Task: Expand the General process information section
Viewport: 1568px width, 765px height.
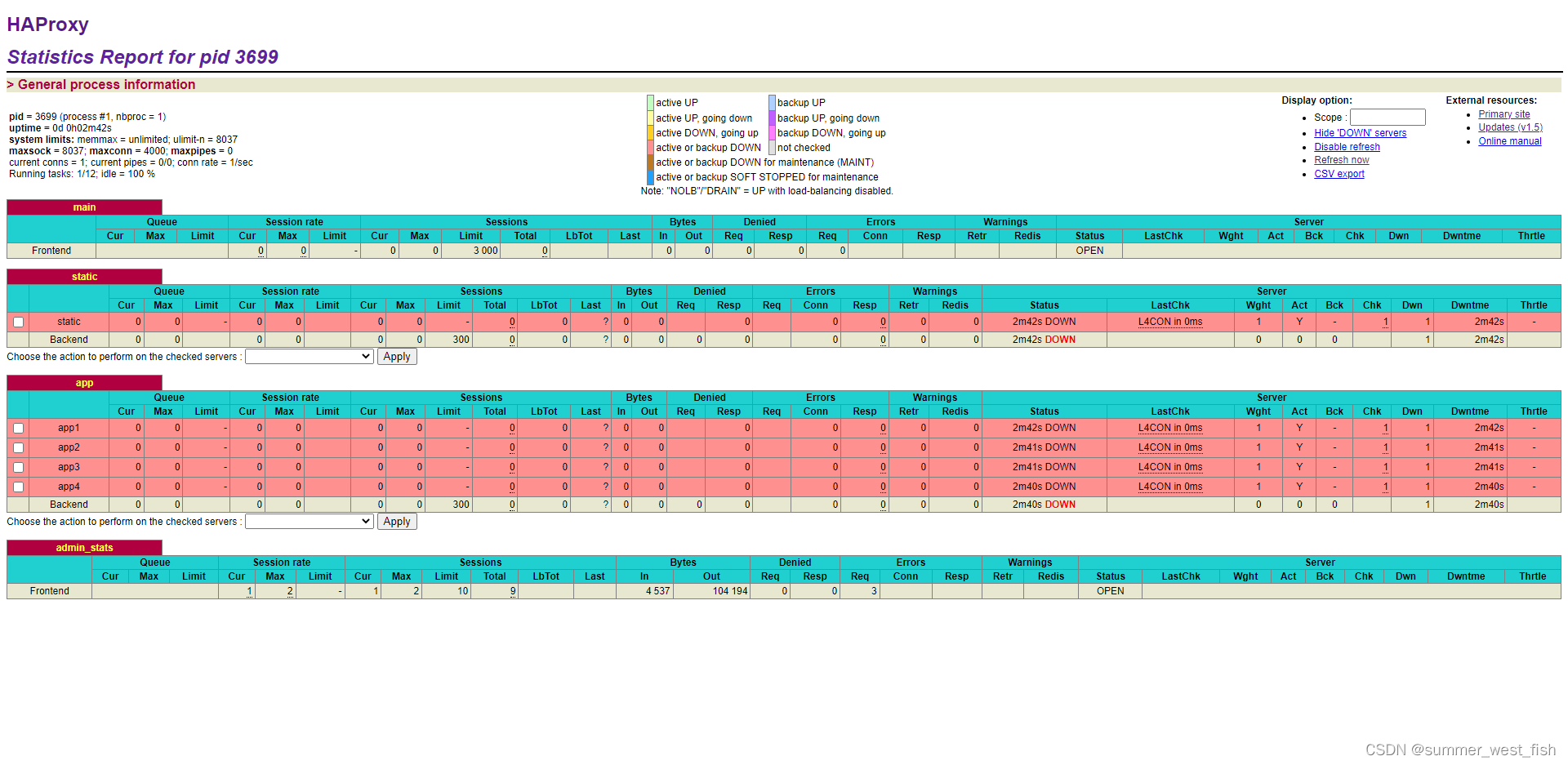Action: tap(103, 84)
